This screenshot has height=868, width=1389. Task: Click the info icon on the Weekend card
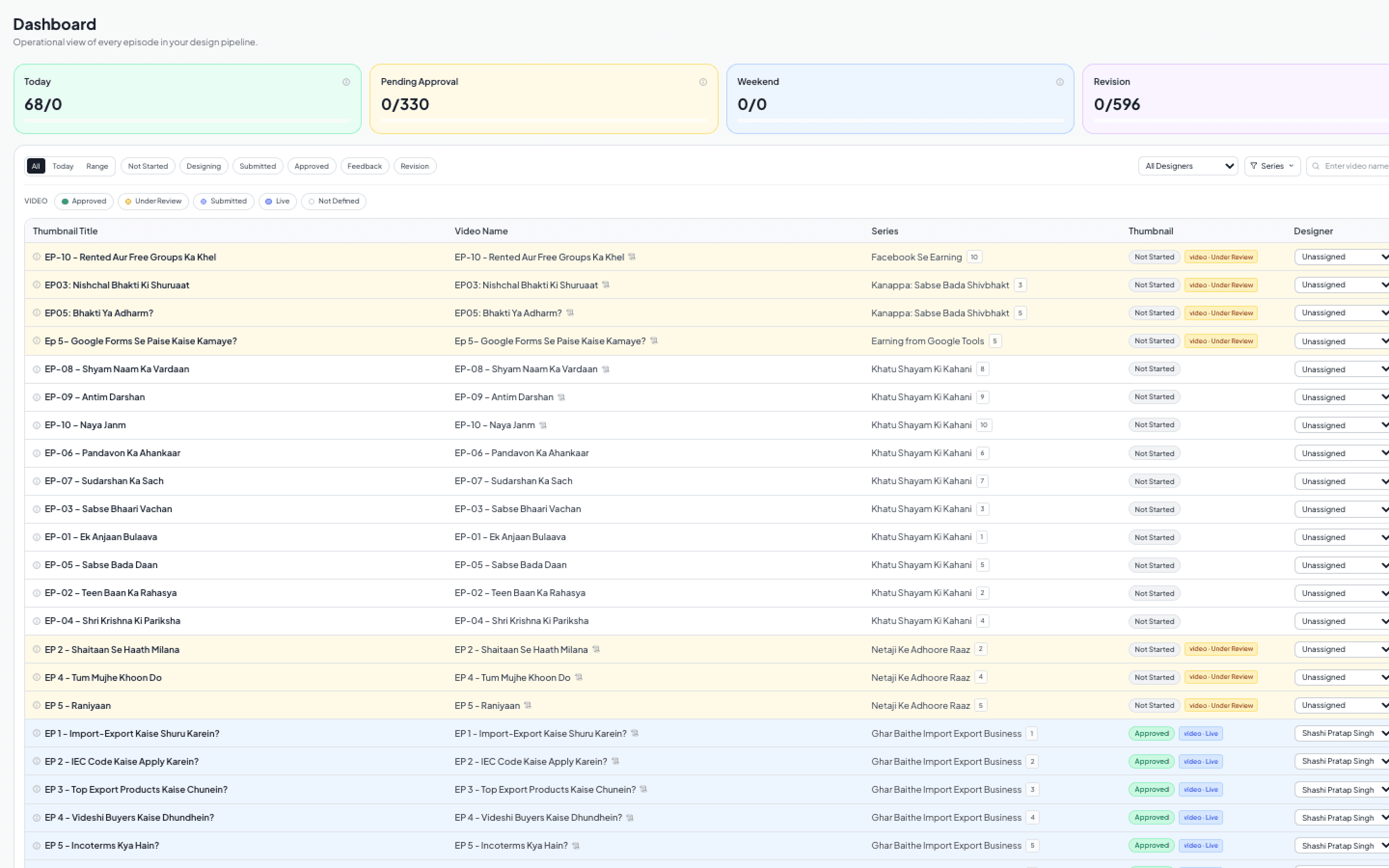pyautogui.click(x=1060, y=82)
